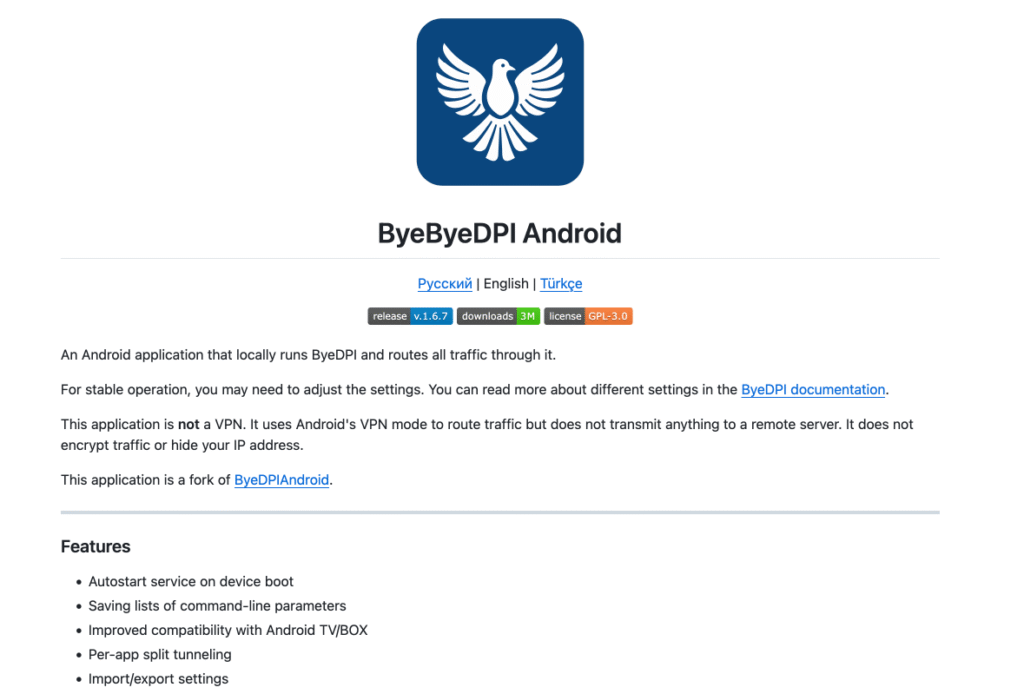Open the ByeDPI documentation link

tap(813, 389)
